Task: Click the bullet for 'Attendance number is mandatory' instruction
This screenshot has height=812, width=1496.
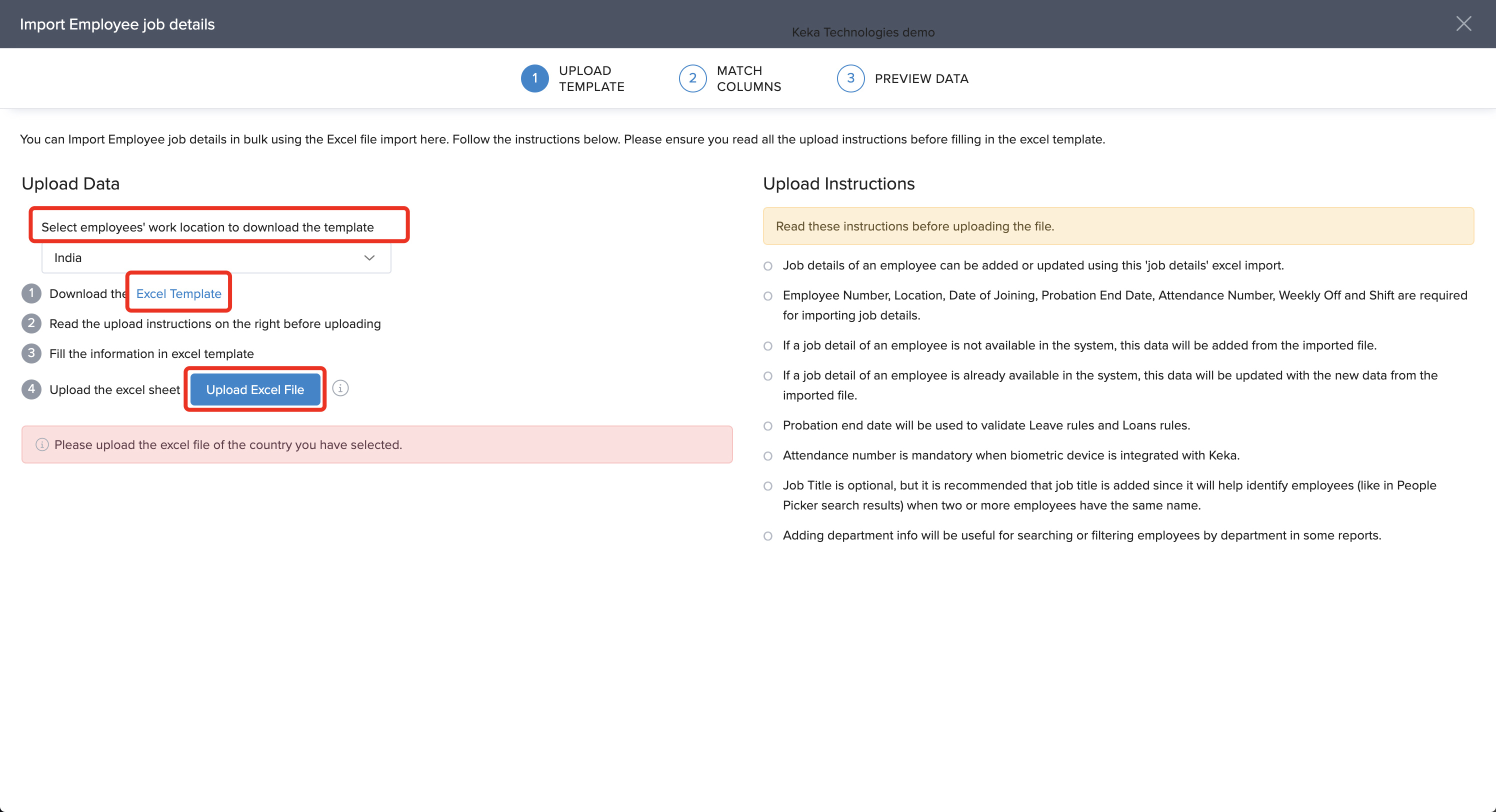Action: tap(767, 456)
